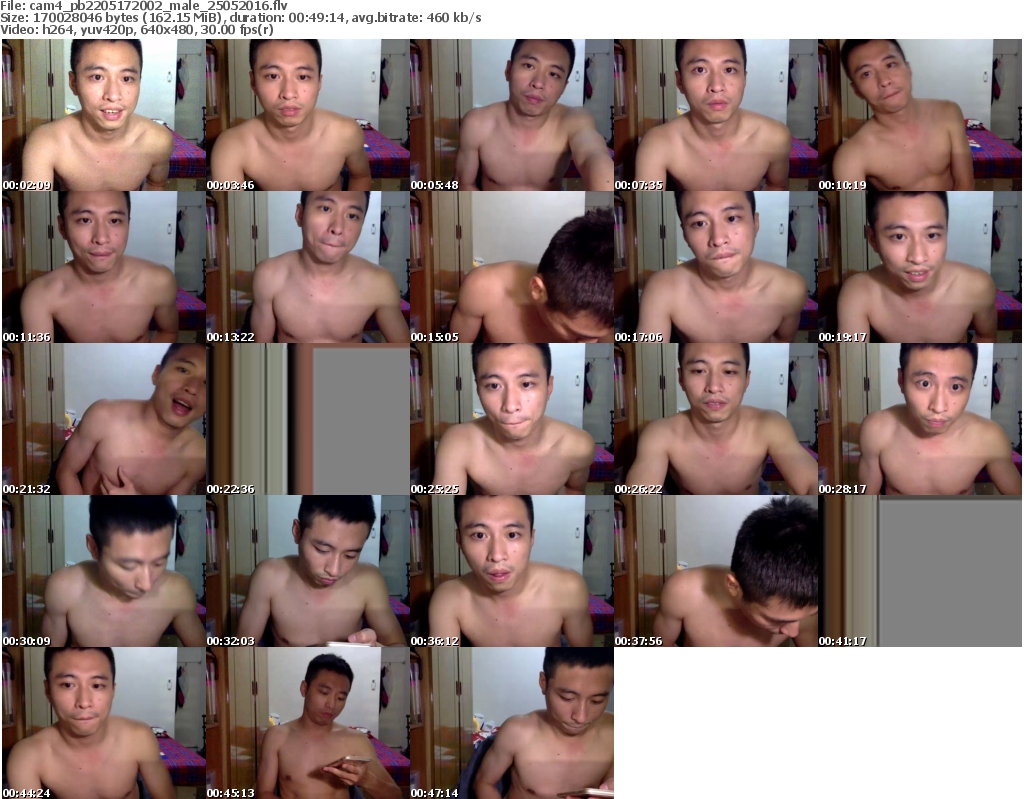Screen dimensions: 1024x799
Task: Select the thumbnail stamped 00:05:48
Action: pos(512,115)
